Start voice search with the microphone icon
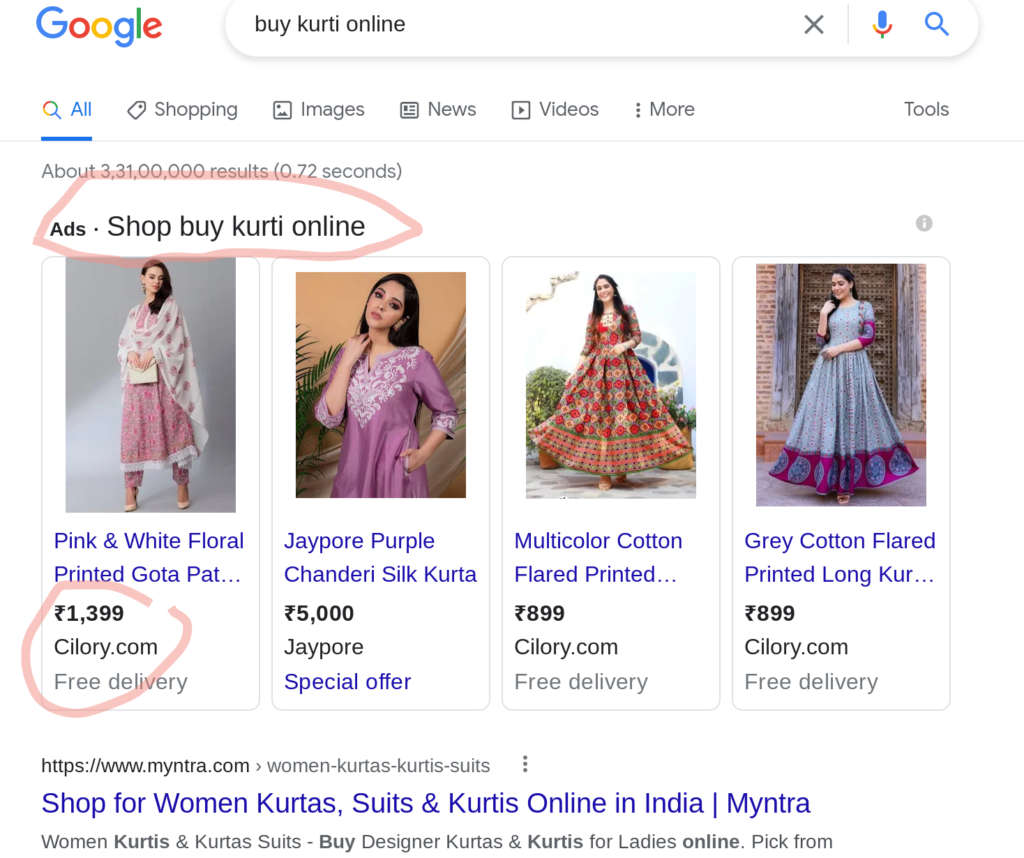The height and width of the screenshot is (858, 1024). (x=882, y=25)
